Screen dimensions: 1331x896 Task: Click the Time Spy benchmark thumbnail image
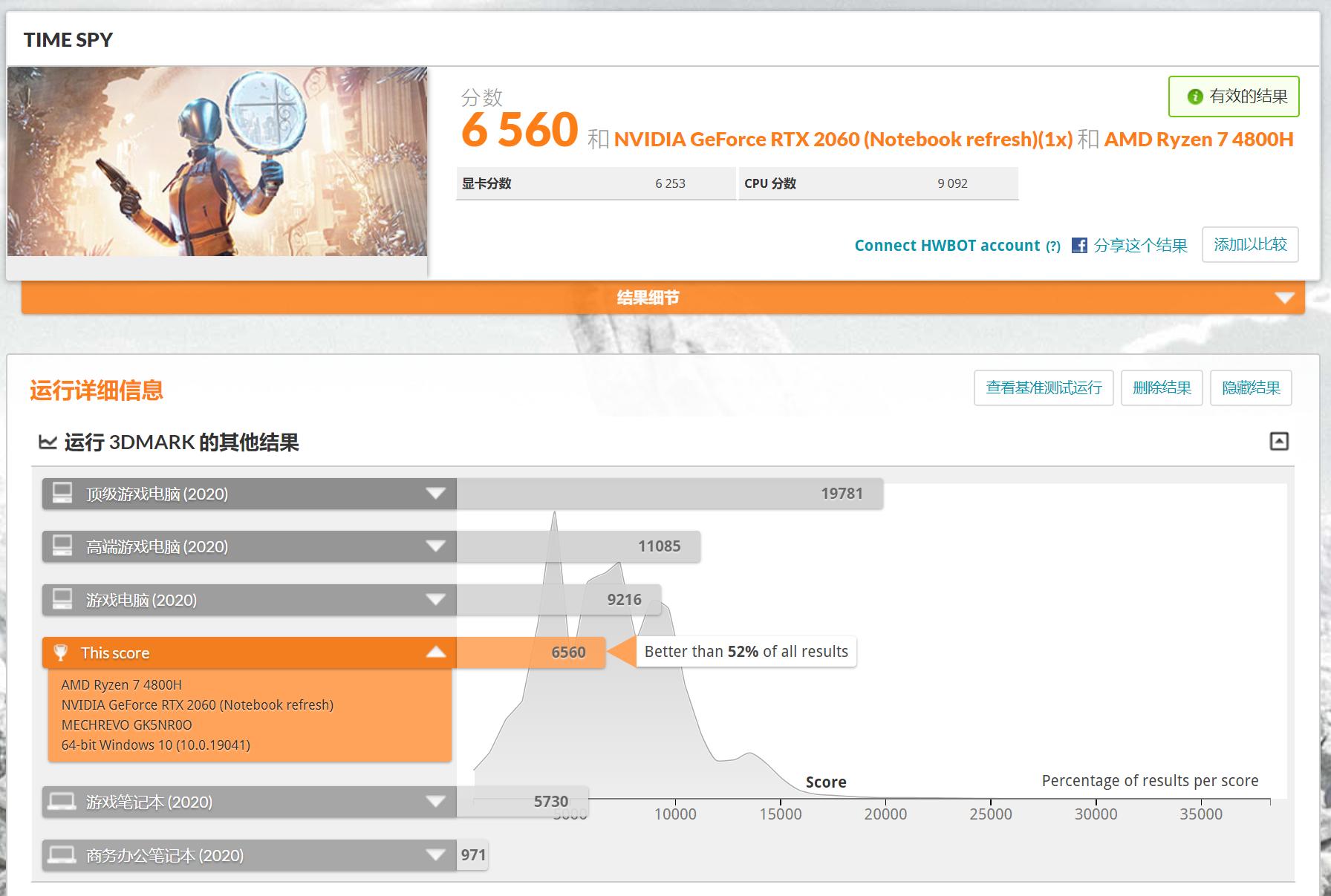217,162
